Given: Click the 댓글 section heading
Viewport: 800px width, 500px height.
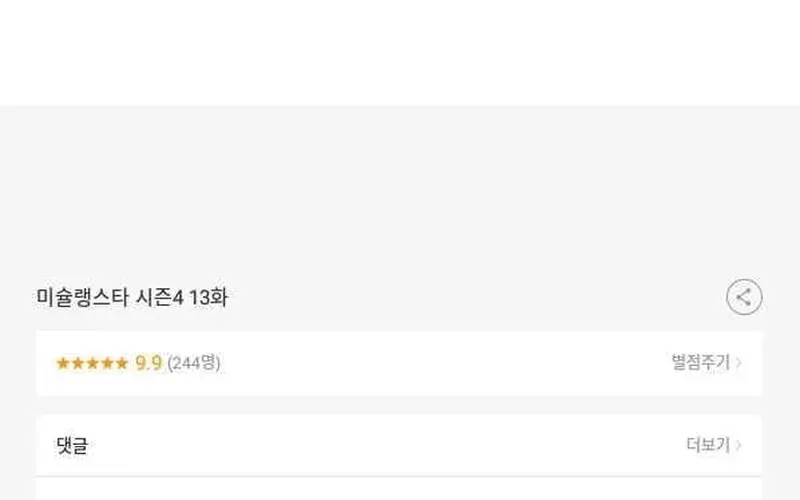Looking at the screenshot, I should point(72,445).
